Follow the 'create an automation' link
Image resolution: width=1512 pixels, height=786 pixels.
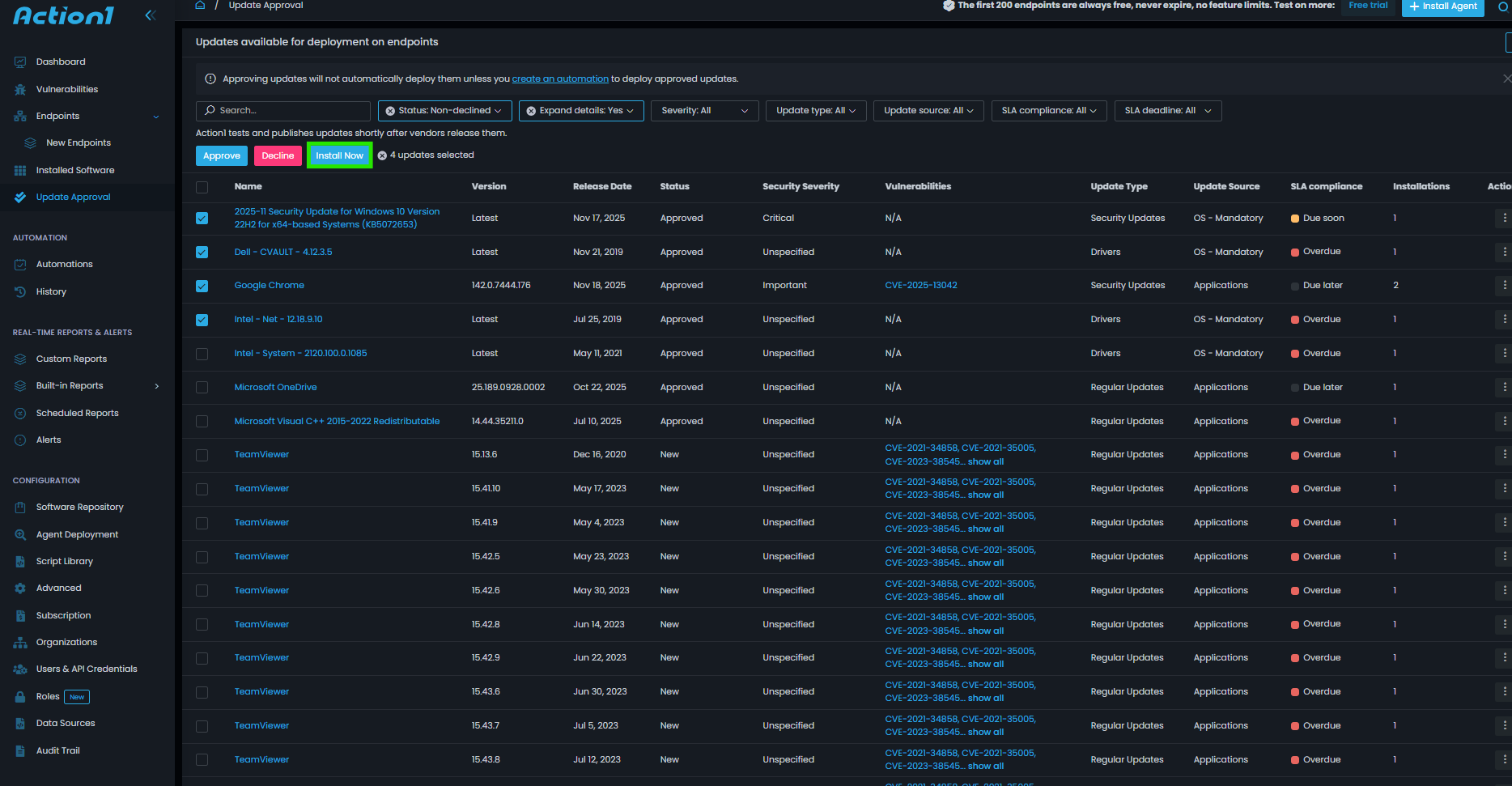(x=560, y=79)
